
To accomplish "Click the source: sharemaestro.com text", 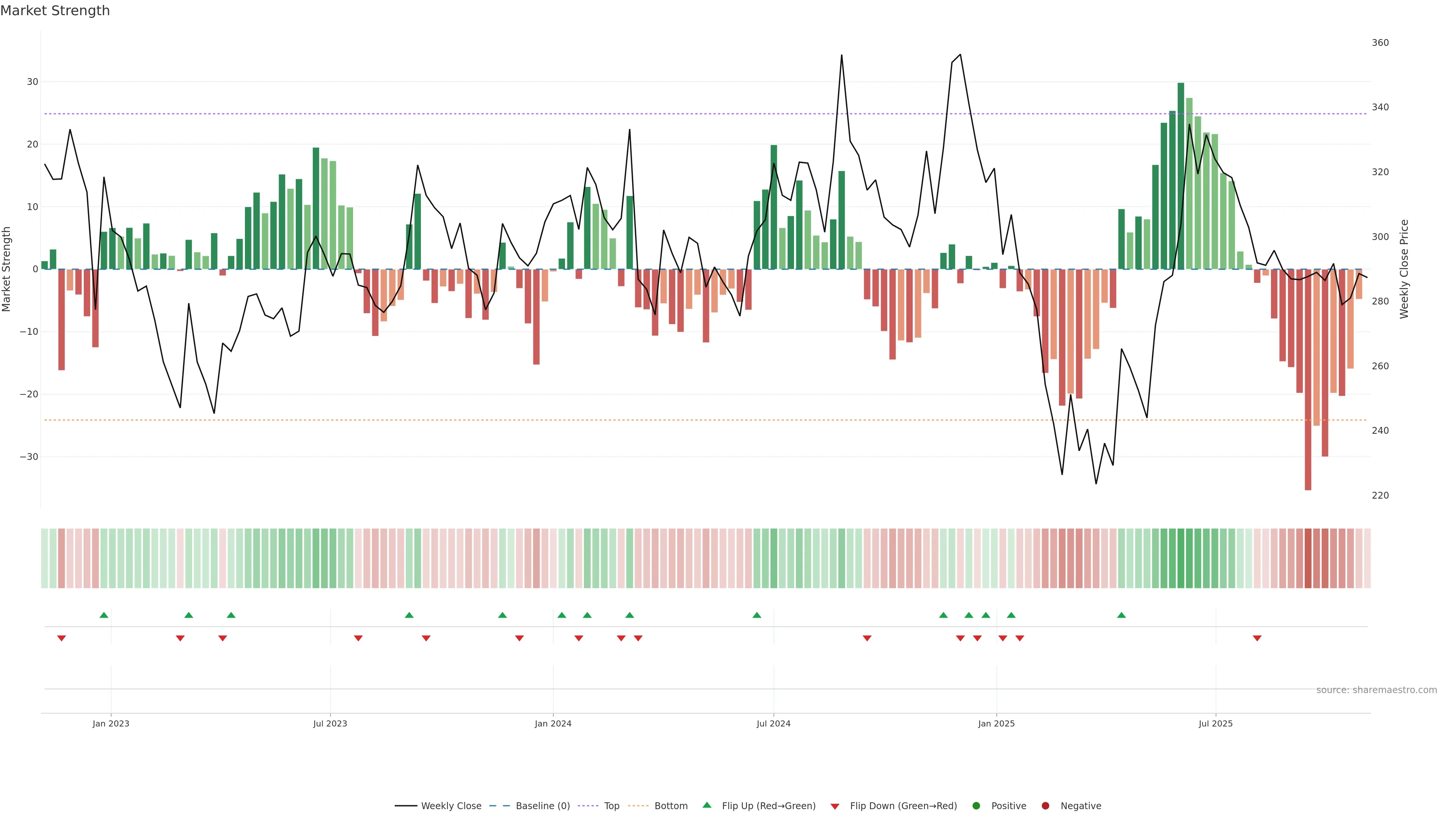I will (x=1376, y=690).
